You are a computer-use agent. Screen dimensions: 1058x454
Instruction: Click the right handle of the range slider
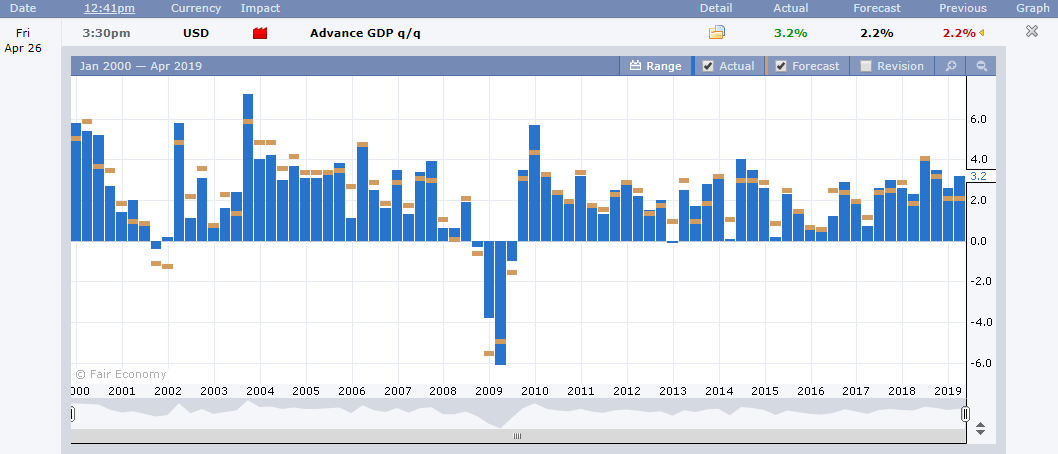click(965, 414)
